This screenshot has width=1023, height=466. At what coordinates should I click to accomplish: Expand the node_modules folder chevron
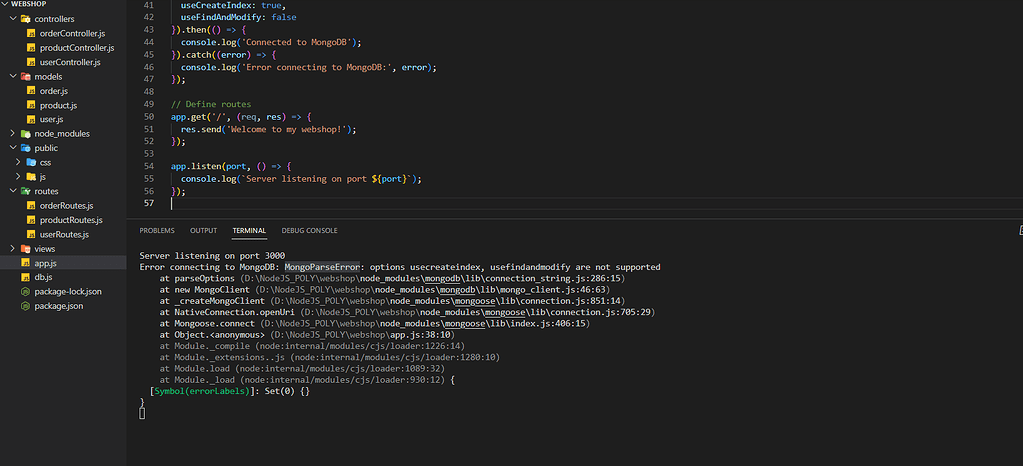pyautogui.click(x=11, y=133)
